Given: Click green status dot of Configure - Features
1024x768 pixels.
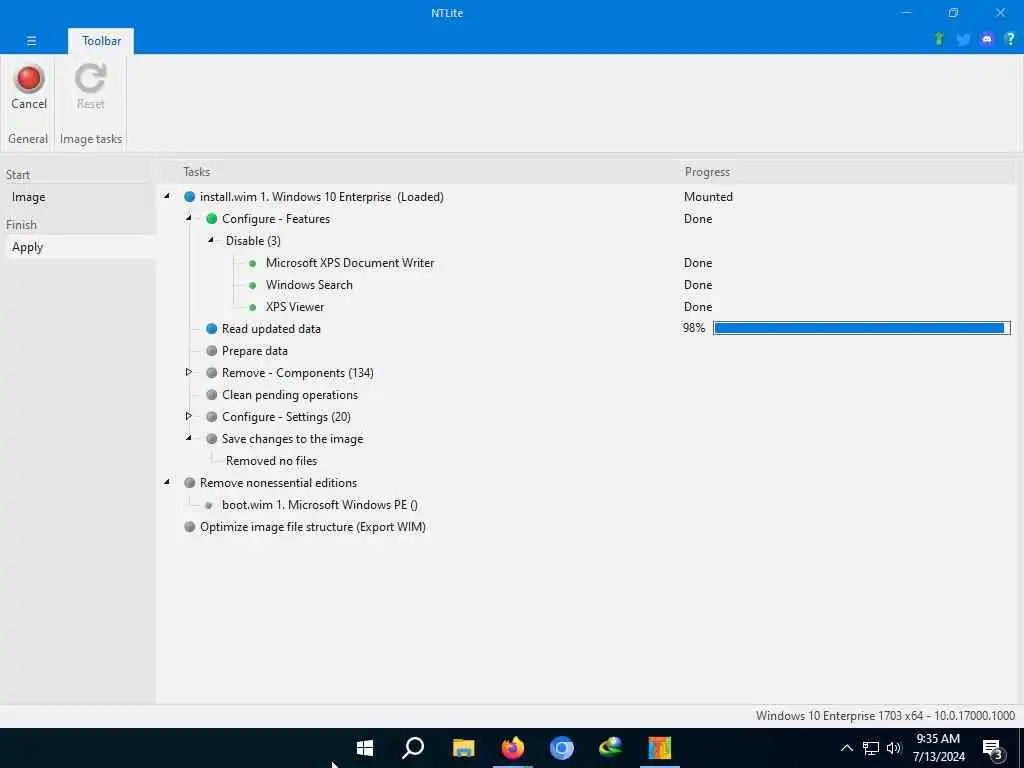Looking at the screenshot, I should tap(212, 219).
